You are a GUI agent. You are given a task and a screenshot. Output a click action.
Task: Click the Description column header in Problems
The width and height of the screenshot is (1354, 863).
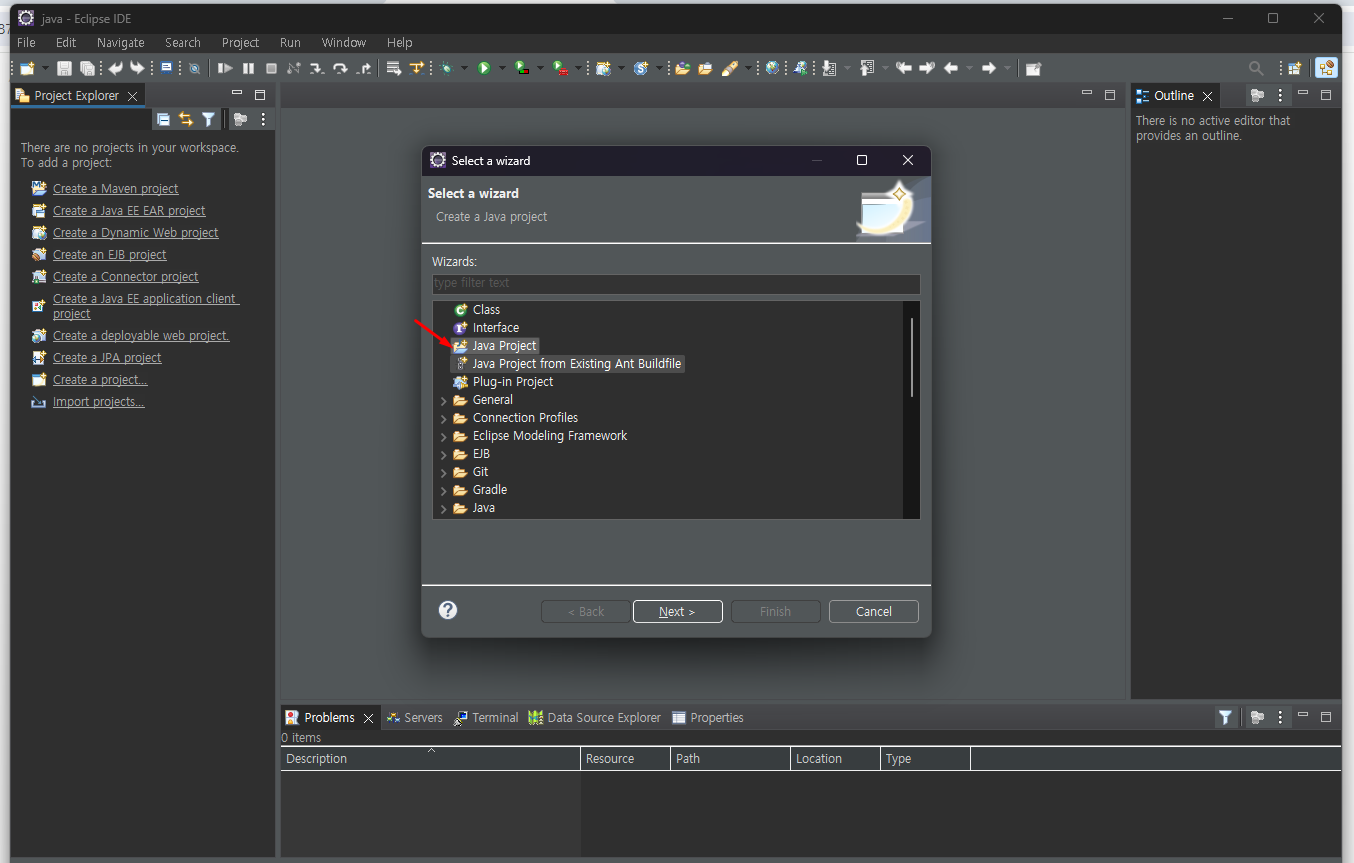point(430,758)
